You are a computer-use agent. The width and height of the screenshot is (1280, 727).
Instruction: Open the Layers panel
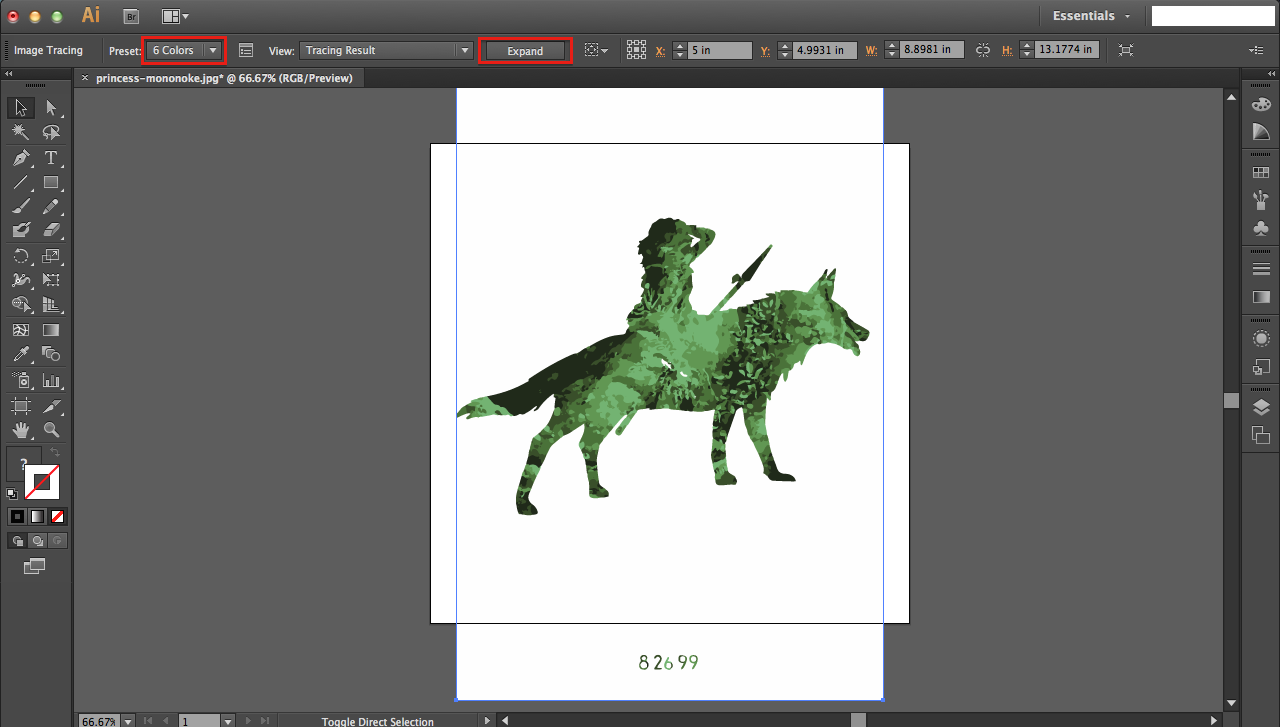(1261, 407)
